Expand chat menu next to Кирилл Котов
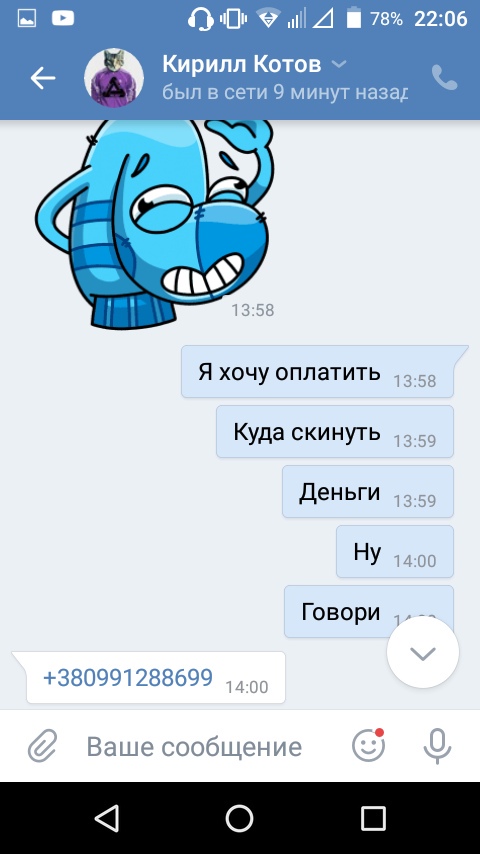The height and width of the screenshot is (854, 480). point(339,64)
